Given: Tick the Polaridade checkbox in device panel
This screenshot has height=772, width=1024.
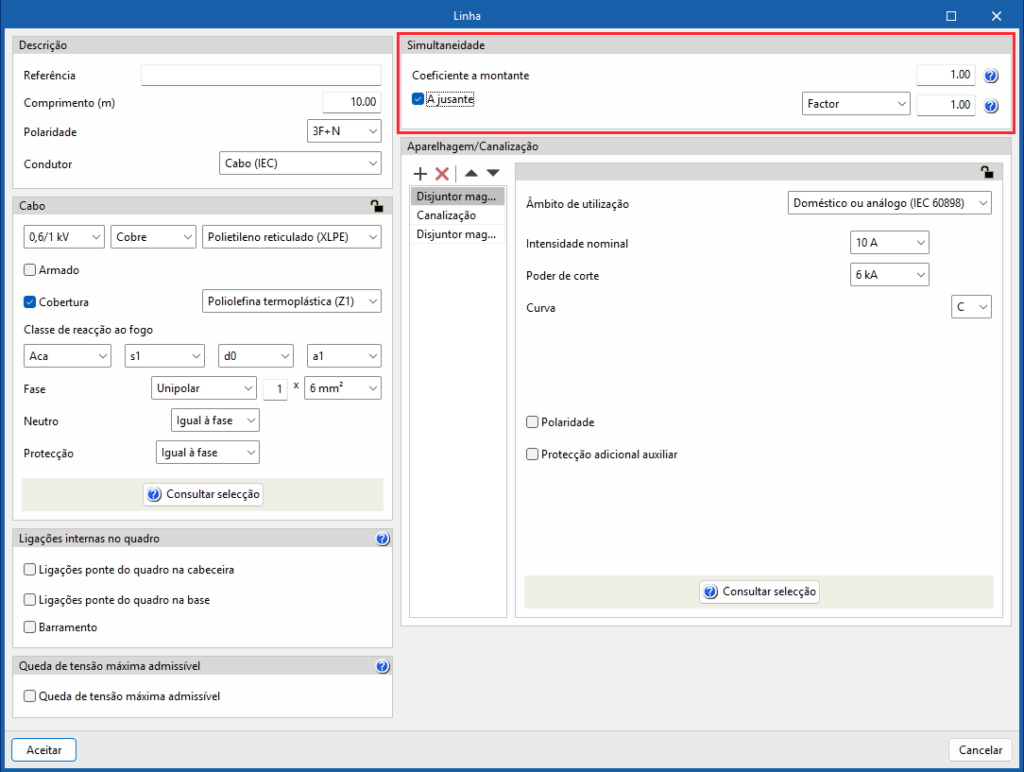Looking at the screenshot, I should [532, 422].
